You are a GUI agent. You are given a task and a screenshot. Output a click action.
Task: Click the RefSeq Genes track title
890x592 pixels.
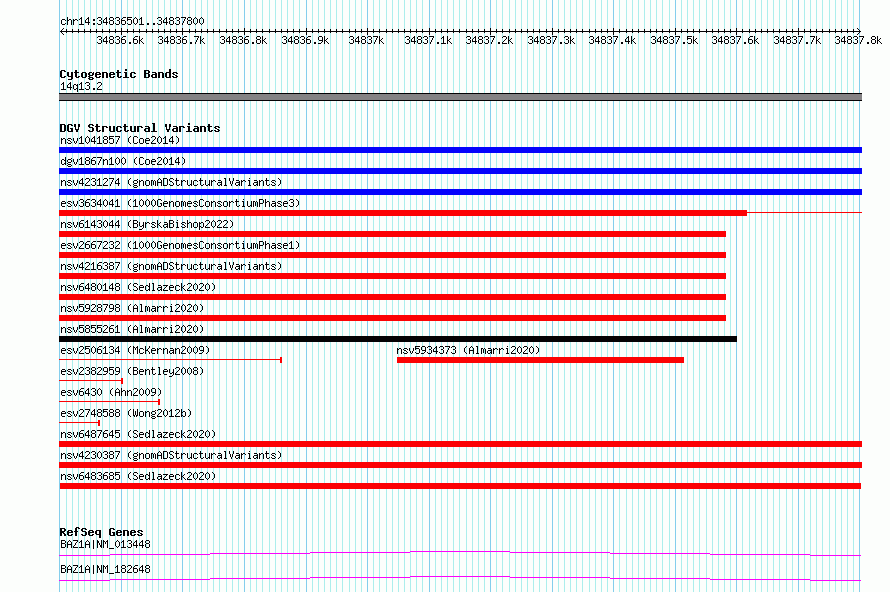pos(101,532)
